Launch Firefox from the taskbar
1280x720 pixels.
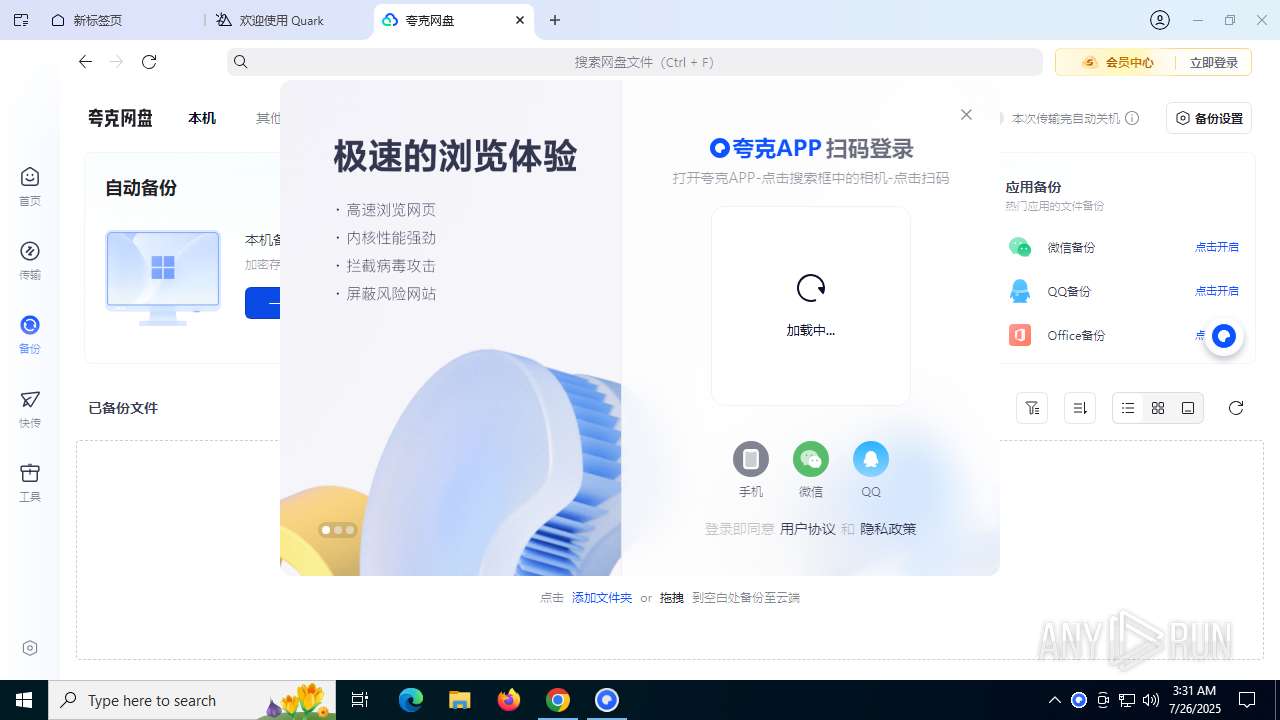509,700
